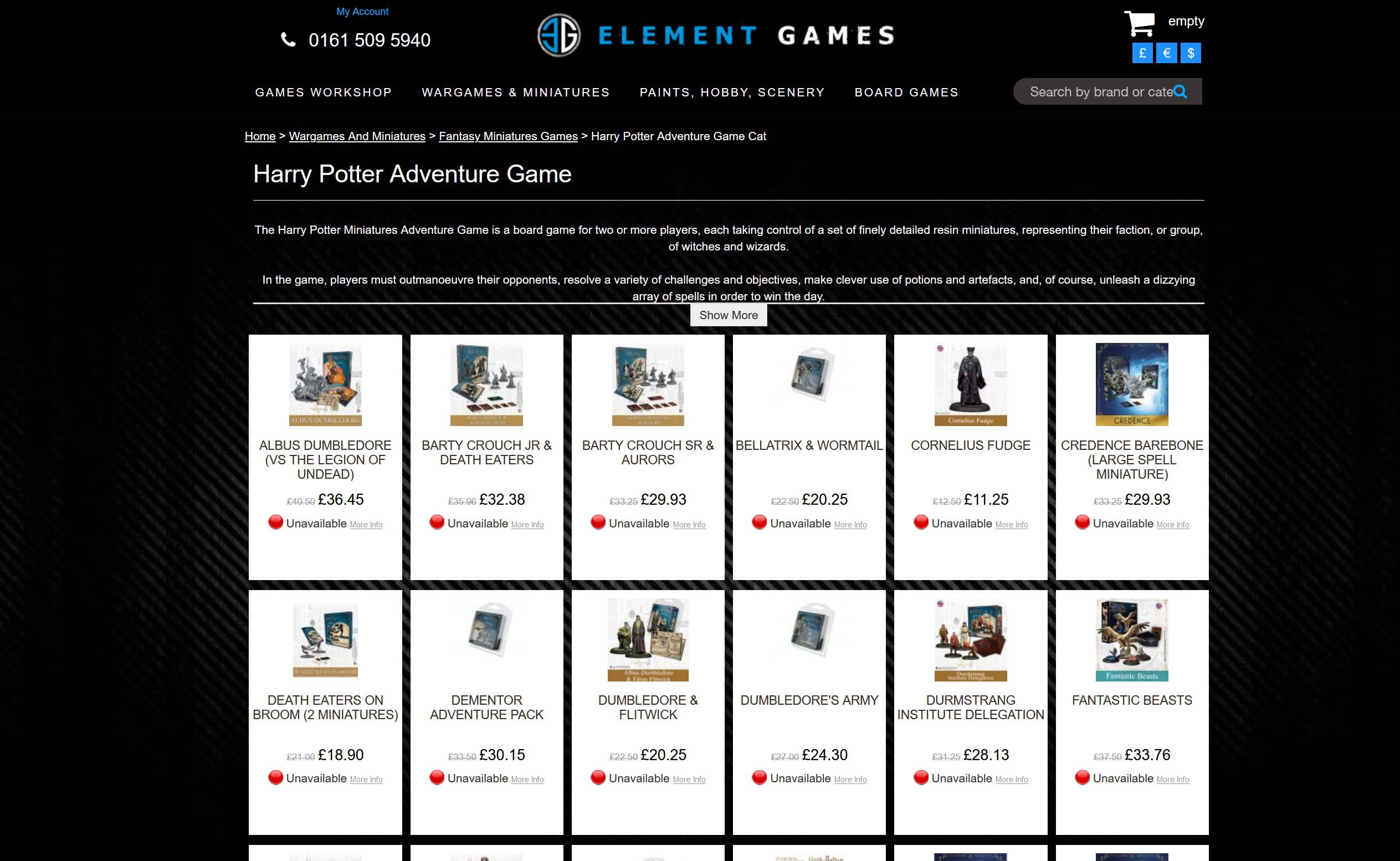Open My Account
Viewport: 1400px width, 861px height.
[x=363, y=11]
